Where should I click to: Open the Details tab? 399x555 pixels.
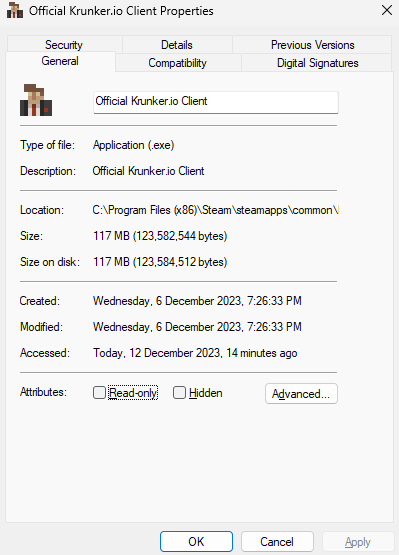(x=177, y=45)
